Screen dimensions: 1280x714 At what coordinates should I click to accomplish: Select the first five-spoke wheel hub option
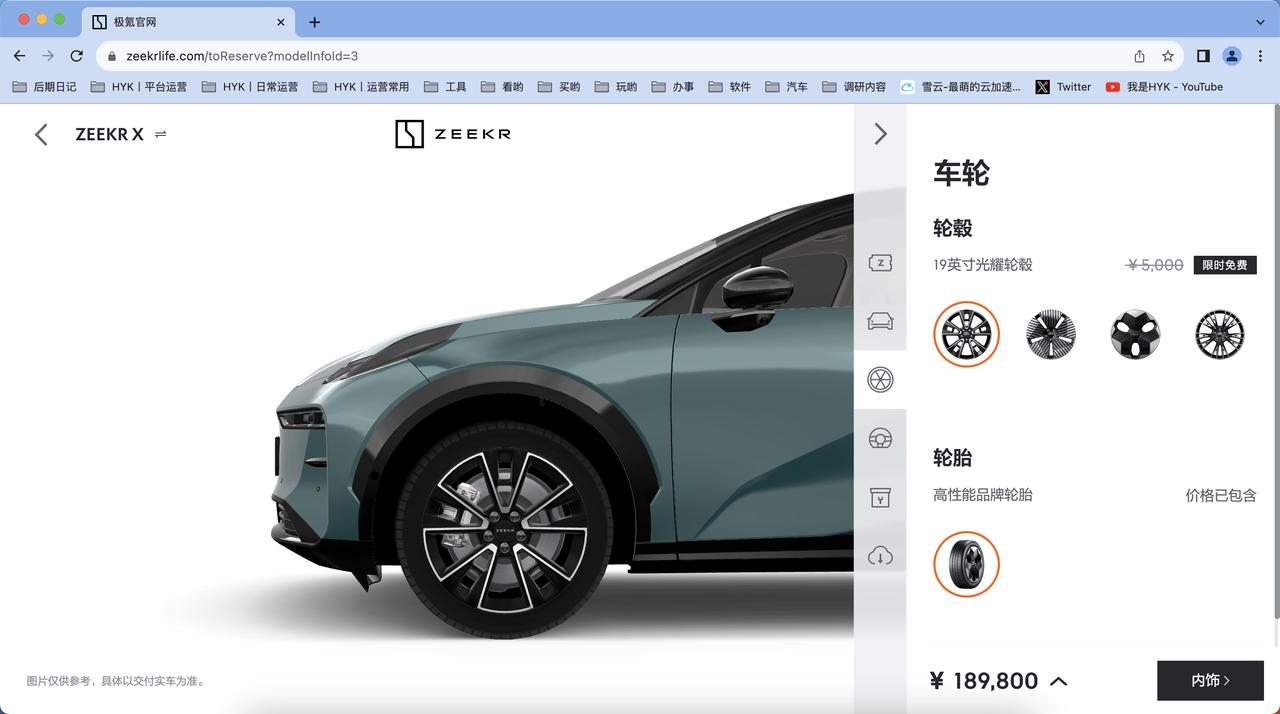966,334
